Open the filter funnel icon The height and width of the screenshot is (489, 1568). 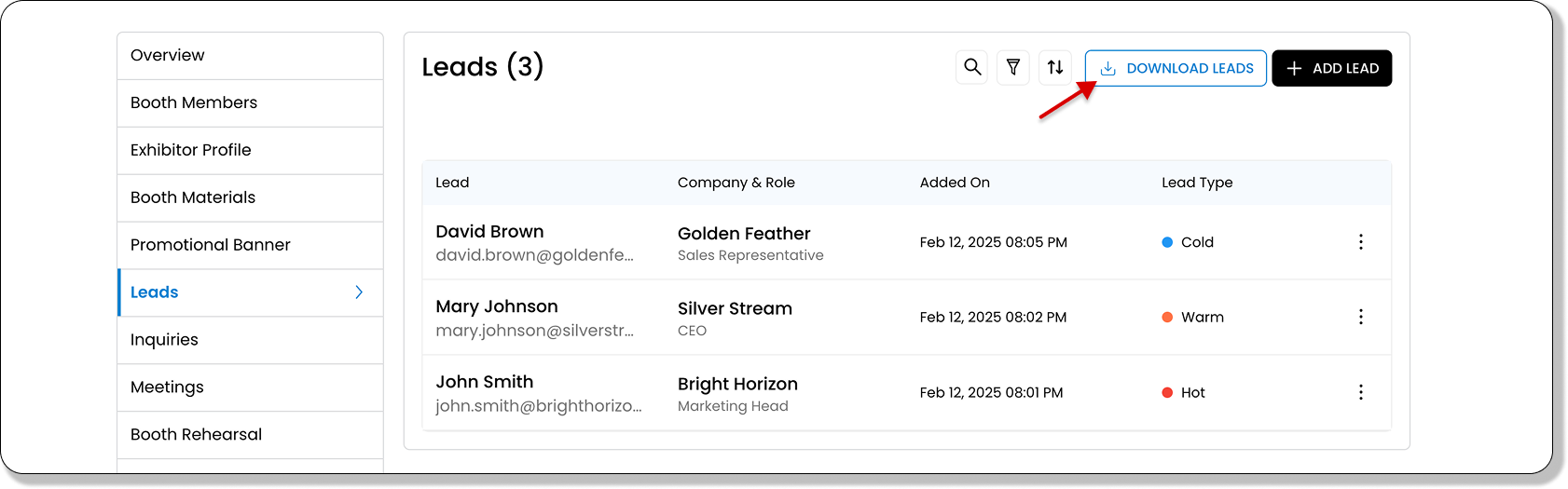[x=1013, y=67]
